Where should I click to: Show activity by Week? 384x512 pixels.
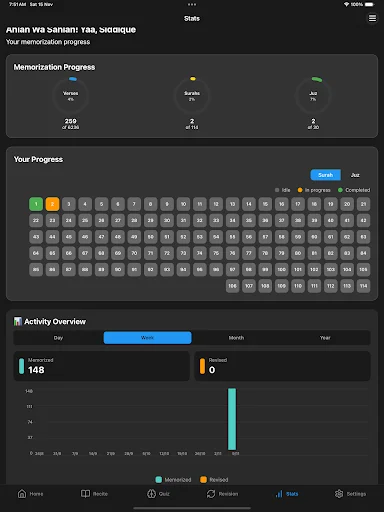(x=147, y=338)
